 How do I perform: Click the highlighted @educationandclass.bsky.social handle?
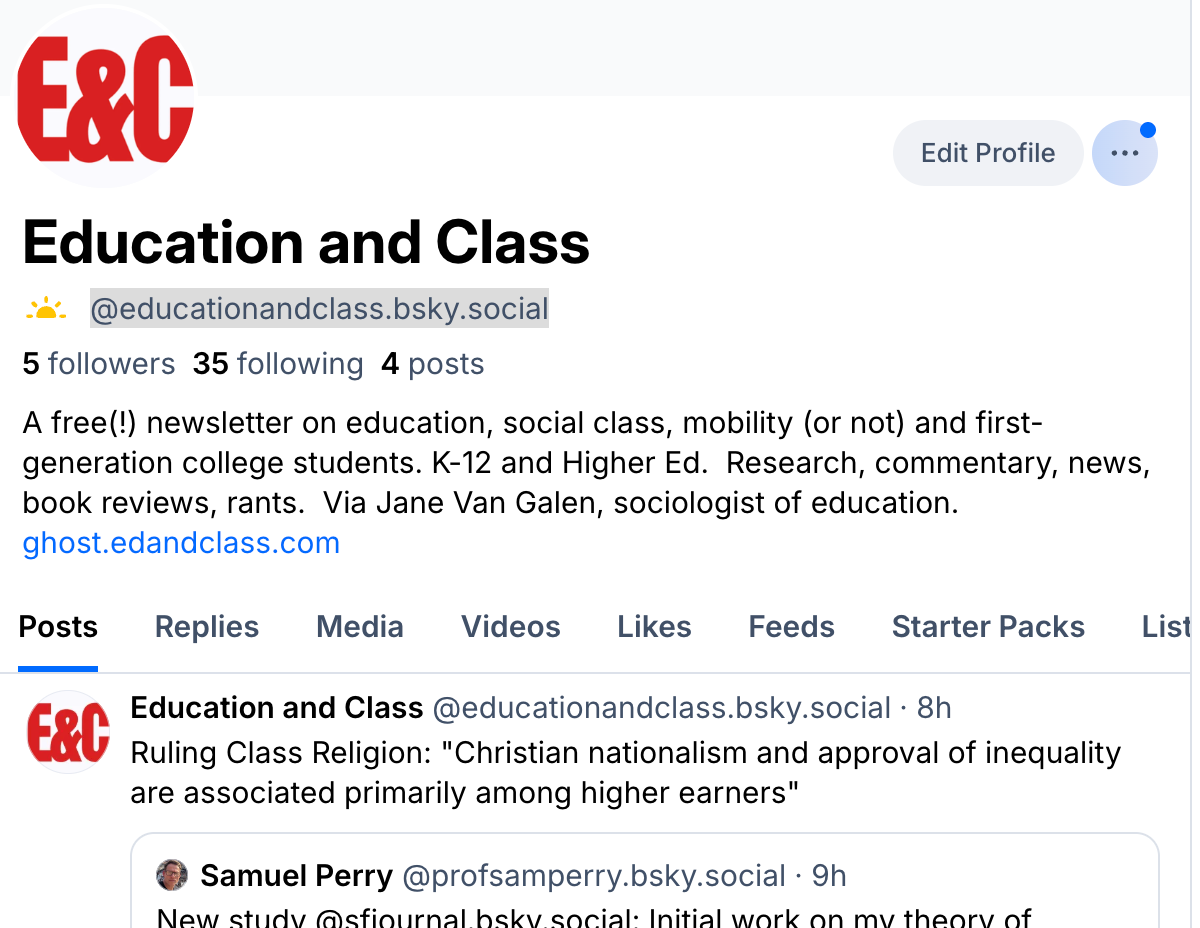319,310
